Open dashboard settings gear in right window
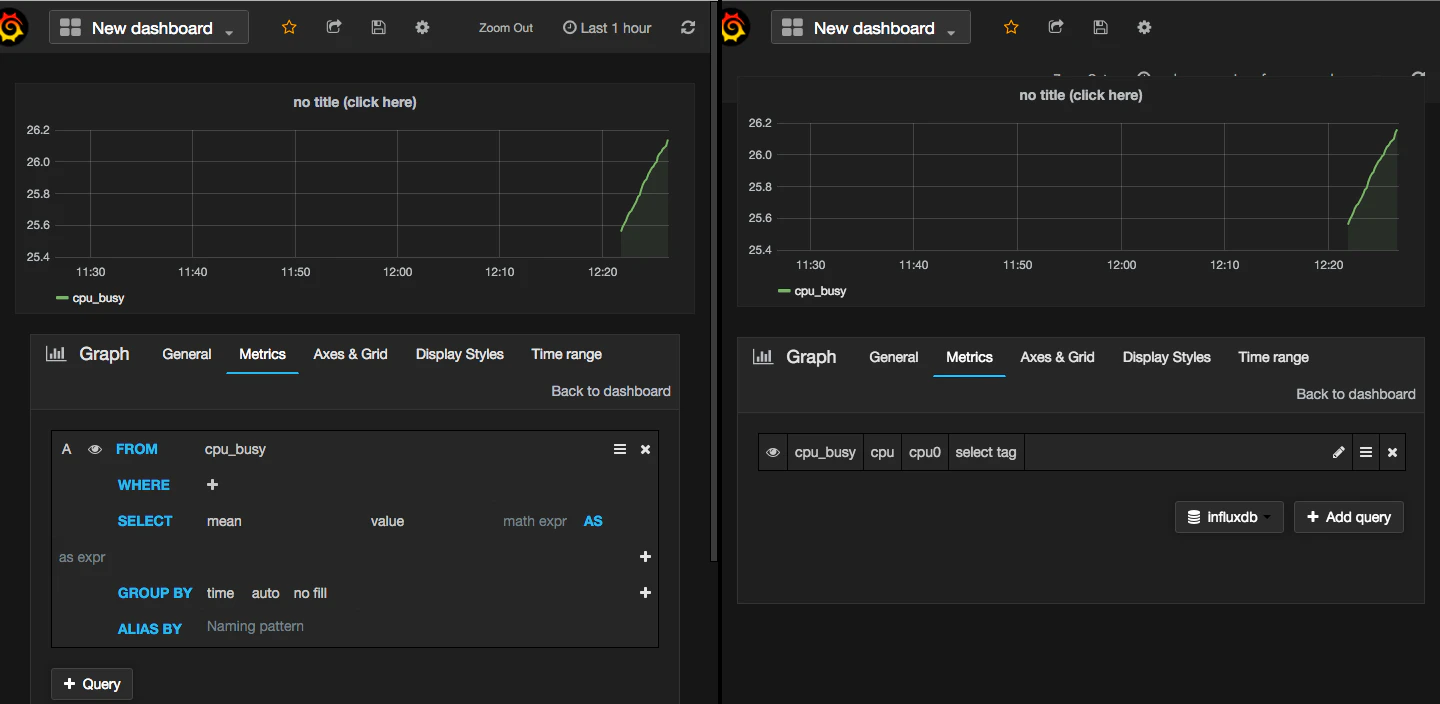 point(1144,28)
